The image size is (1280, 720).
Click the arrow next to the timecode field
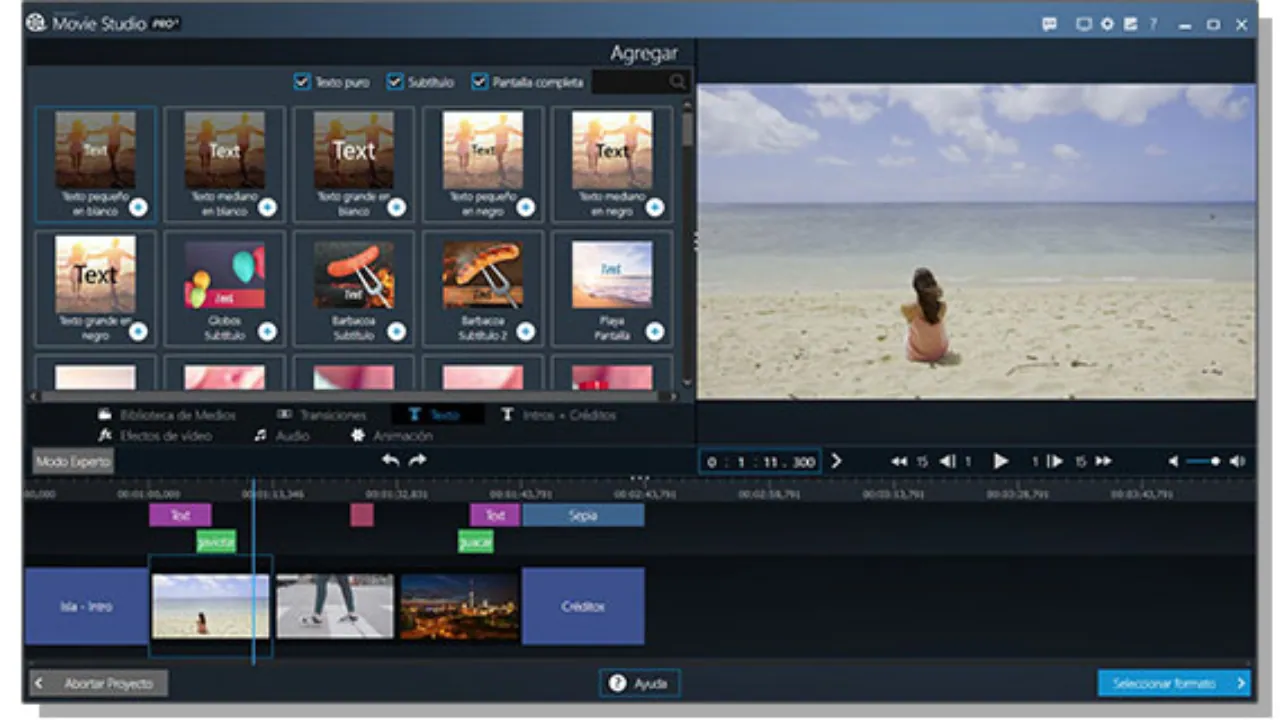[x=837, y=461]
